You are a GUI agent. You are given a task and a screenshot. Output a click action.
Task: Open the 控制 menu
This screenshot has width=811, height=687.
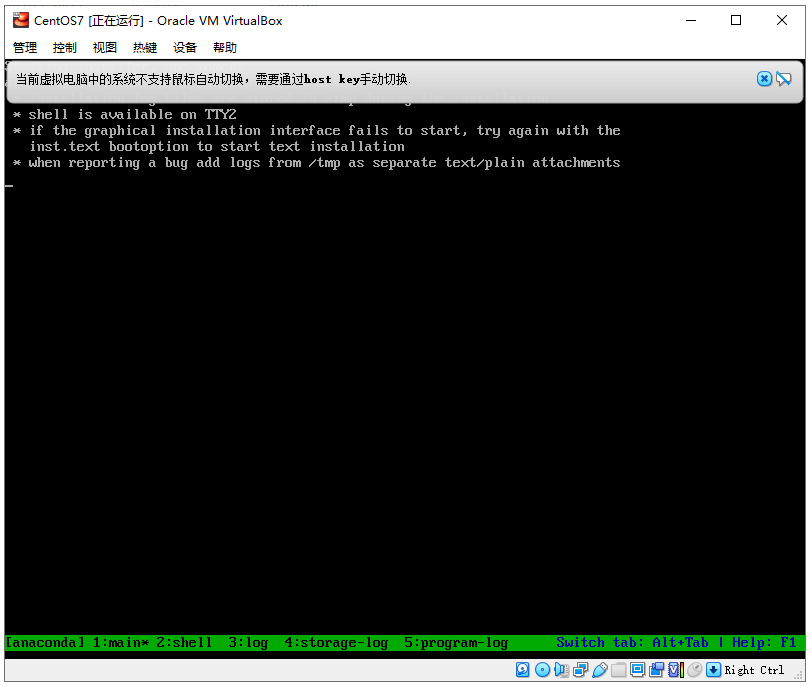click(x=65, y=47)
